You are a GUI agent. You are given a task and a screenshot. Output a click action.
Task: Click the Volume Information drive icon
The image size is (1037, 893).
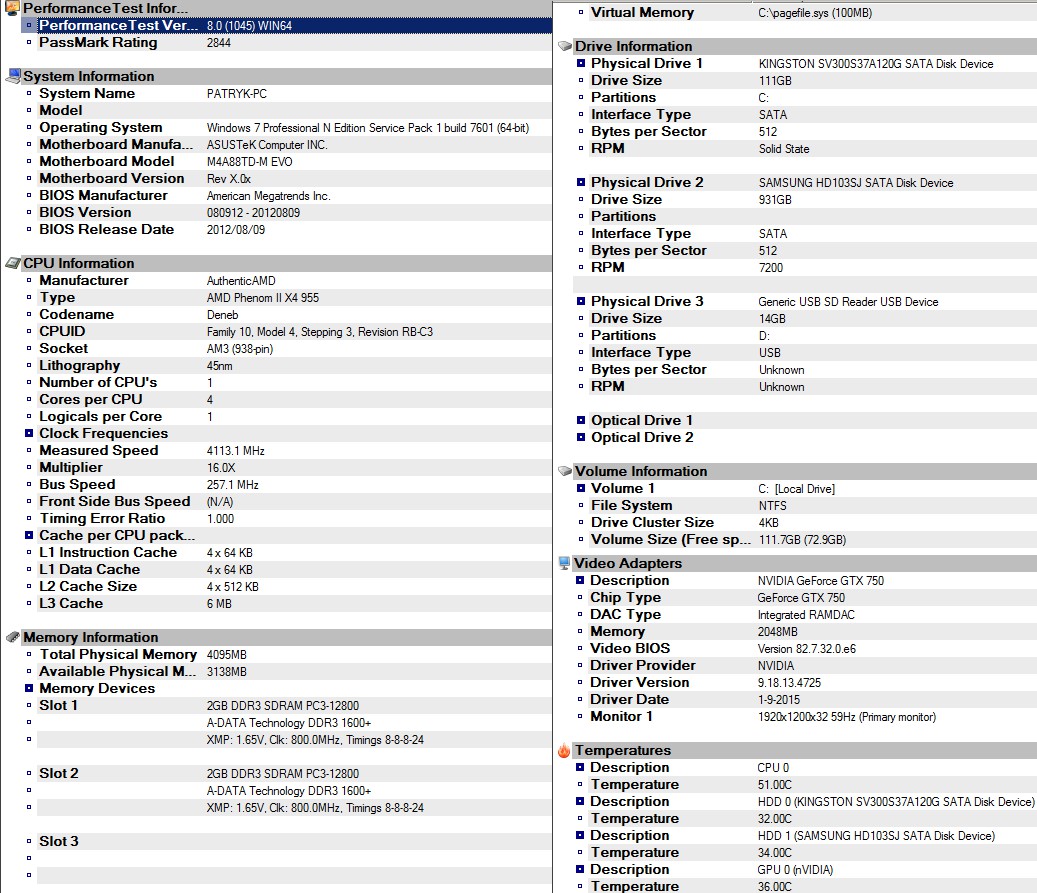[565, 471]
